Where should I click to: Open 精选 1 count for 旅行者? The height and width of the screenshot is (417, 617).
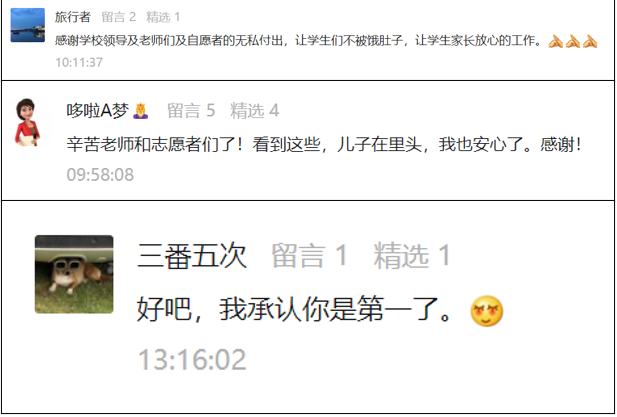pyautogui.click(x=163, y=17)
